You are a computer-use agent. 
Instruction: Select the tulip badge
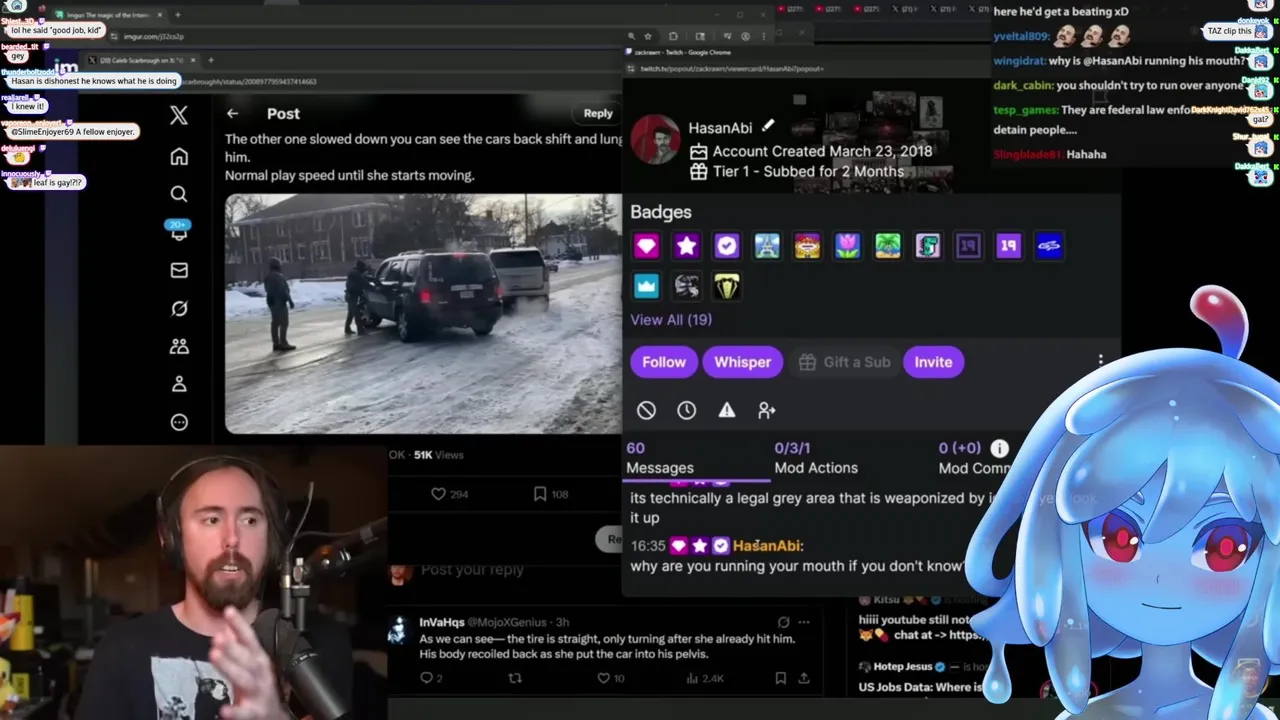click(x=847, y=246)
